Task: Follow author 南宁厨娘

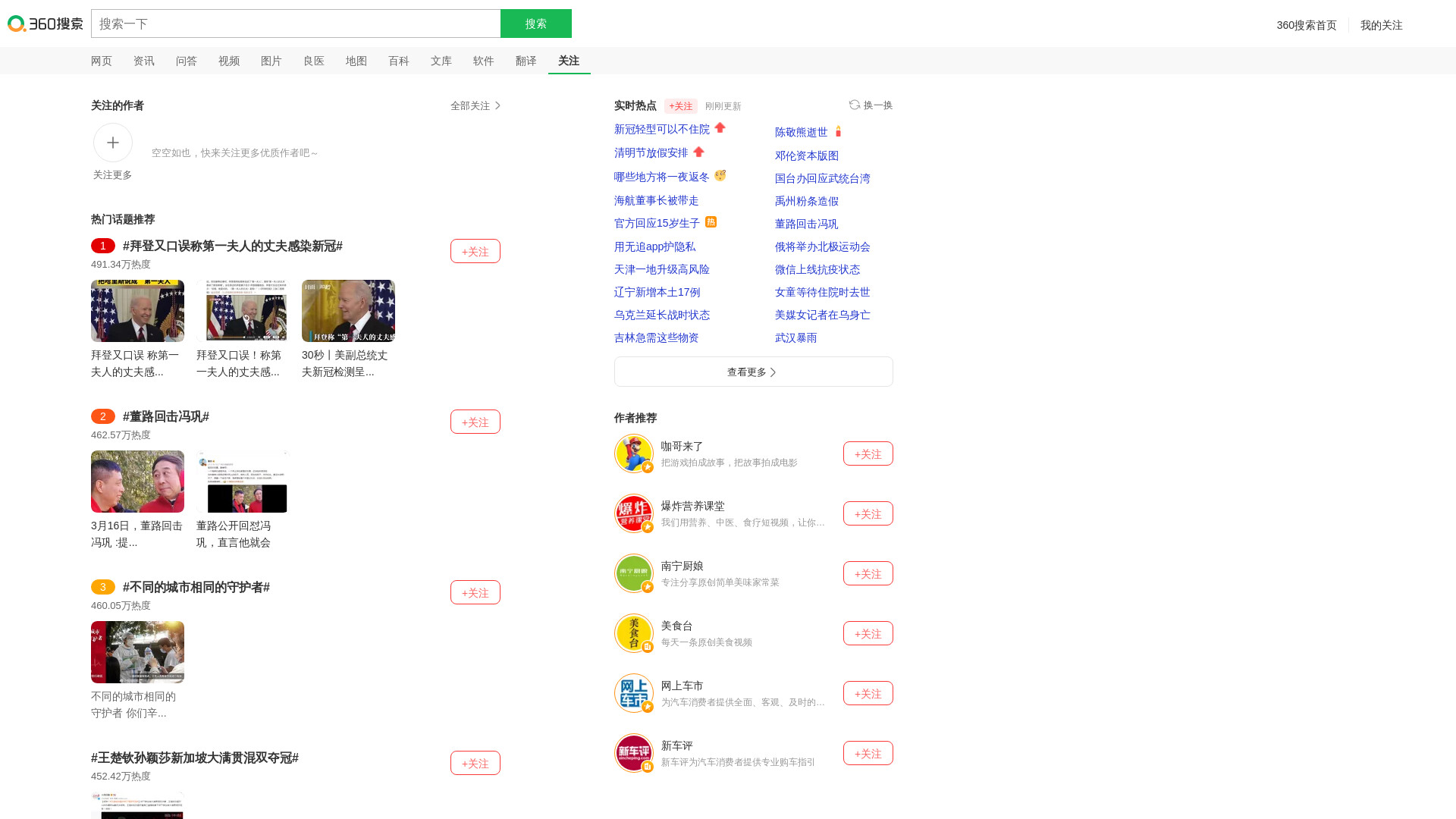Action: [x=868, y=573]
